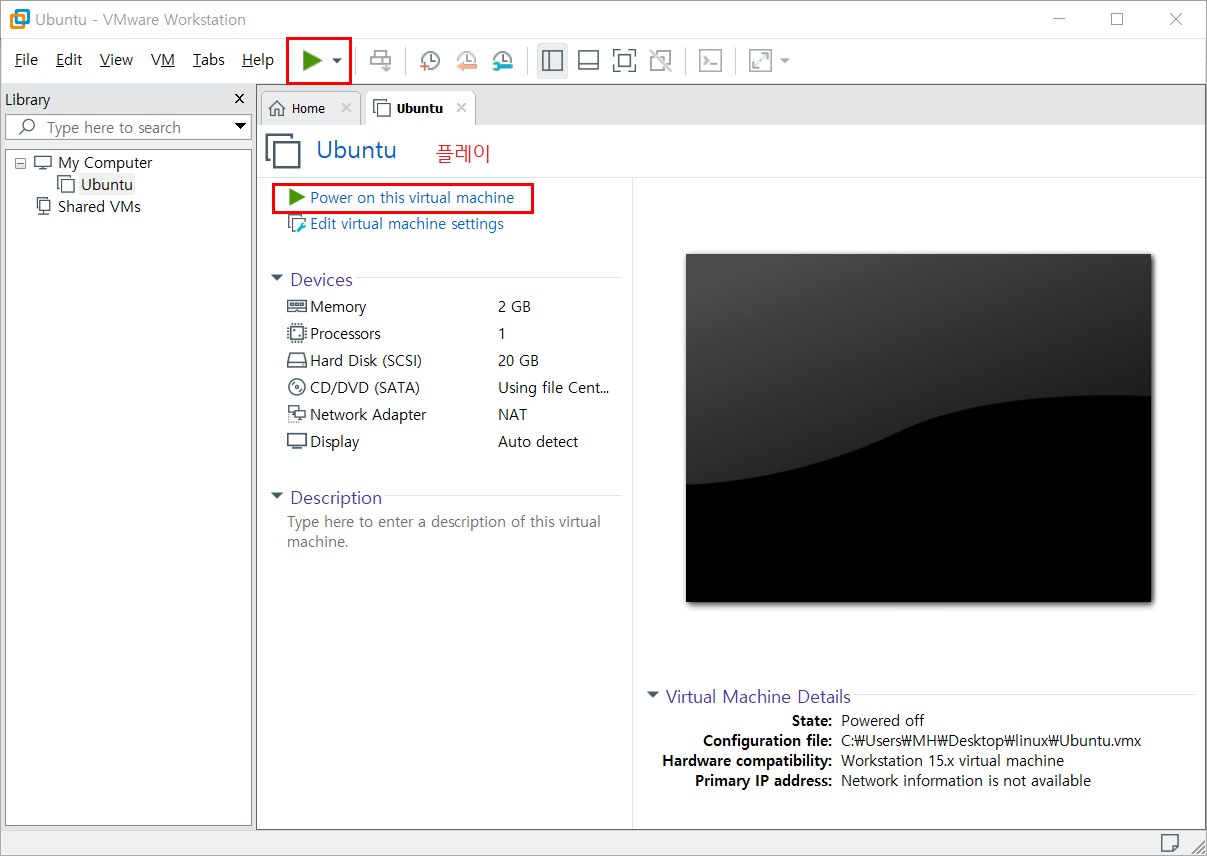Click Edit virtual machine settings link
Viewport: 1207px width, 856px height.
coord(407,224)
